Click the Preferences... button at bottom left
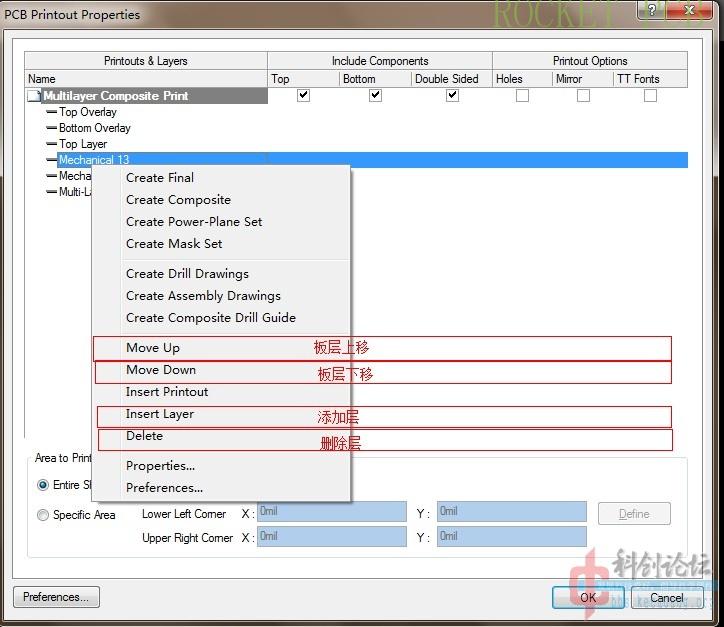724x627 pixels. click(x=56, y=597)
